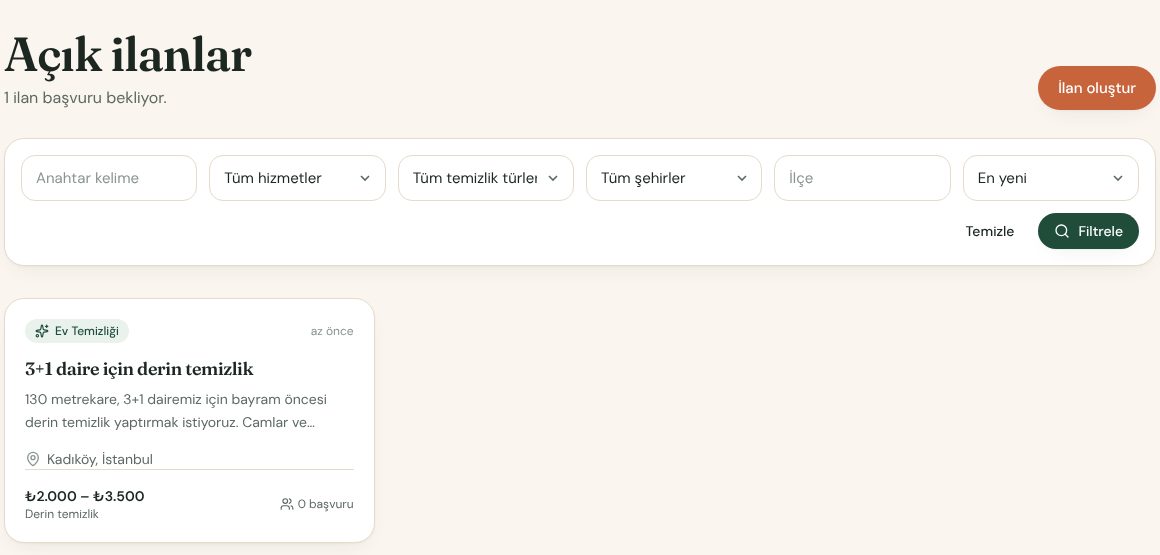The width and height of the screenshot is (1160, 555).
Task: Click the Açık ilanlar page heading
Action: coord(128,56)
